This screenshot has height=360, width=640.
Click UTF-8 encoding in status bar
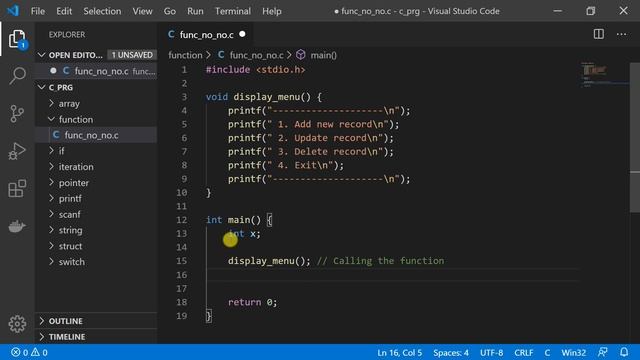491,352
